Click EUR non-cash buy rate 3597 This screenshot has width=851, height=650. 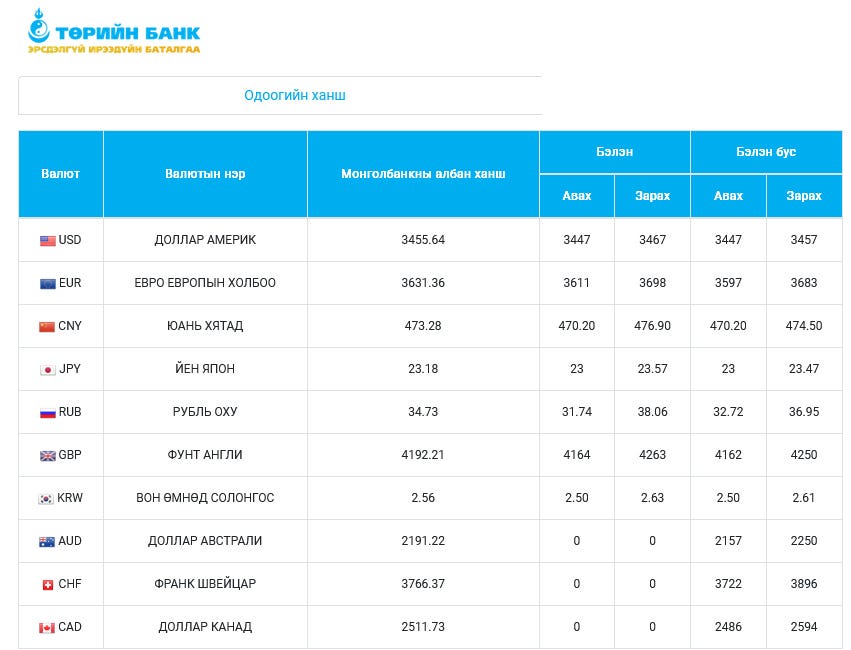click(x=728, y=283)
